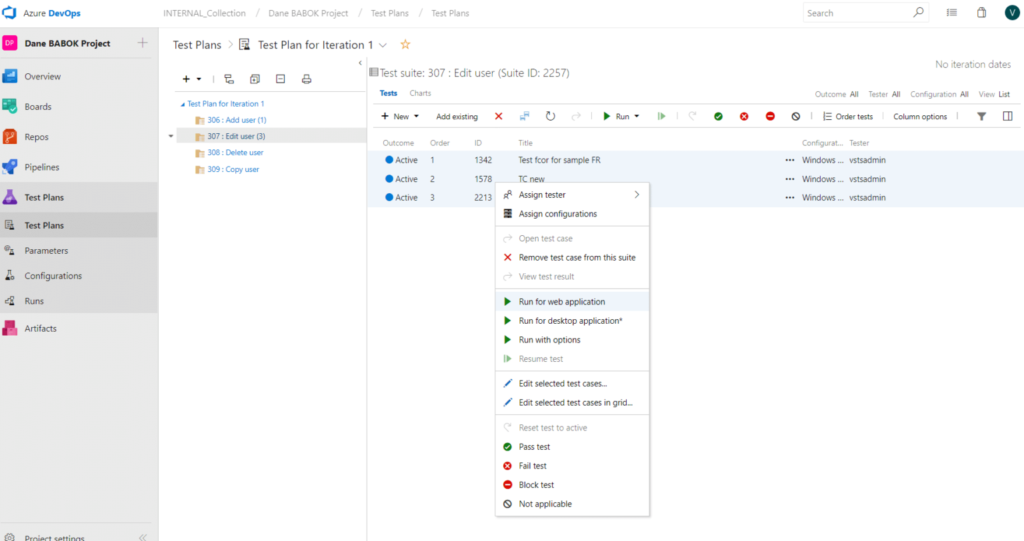Click the green Pass test toolbar icon
Screen dimensions: 1024x541
click(x=718, y=117)
